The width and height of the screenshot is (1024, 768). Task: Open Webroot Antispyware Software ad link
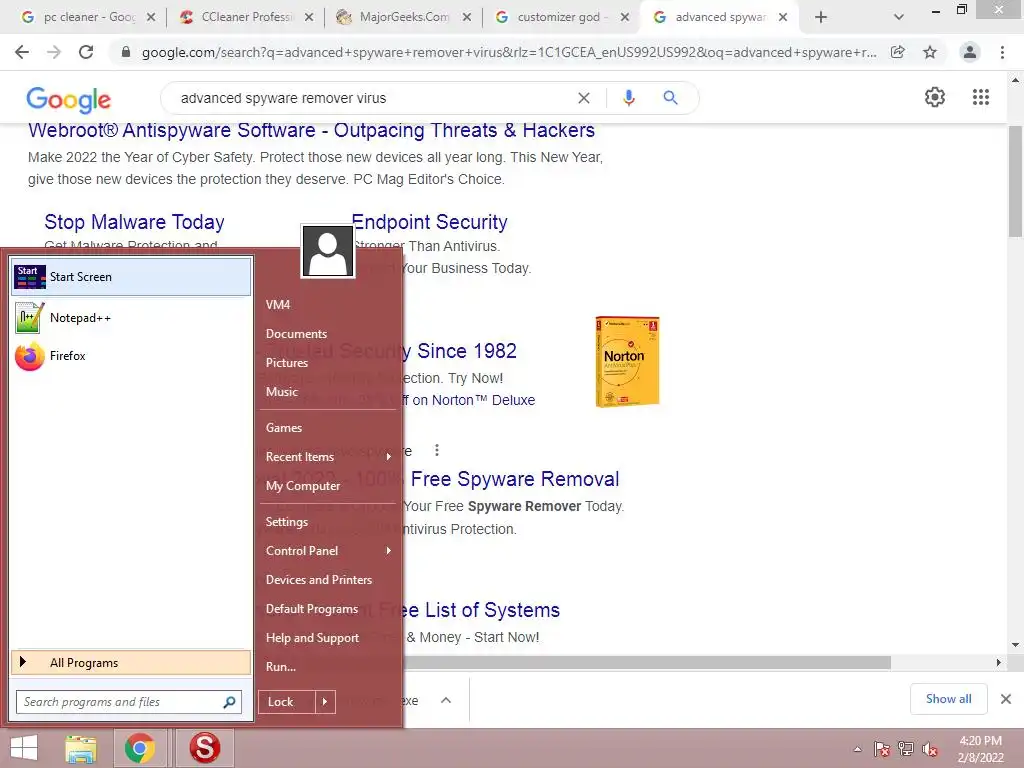click(311, 131)
